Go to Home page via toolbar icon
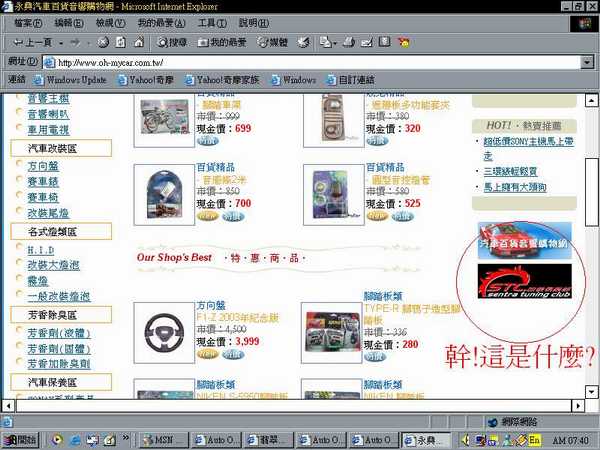 [135, 41]
